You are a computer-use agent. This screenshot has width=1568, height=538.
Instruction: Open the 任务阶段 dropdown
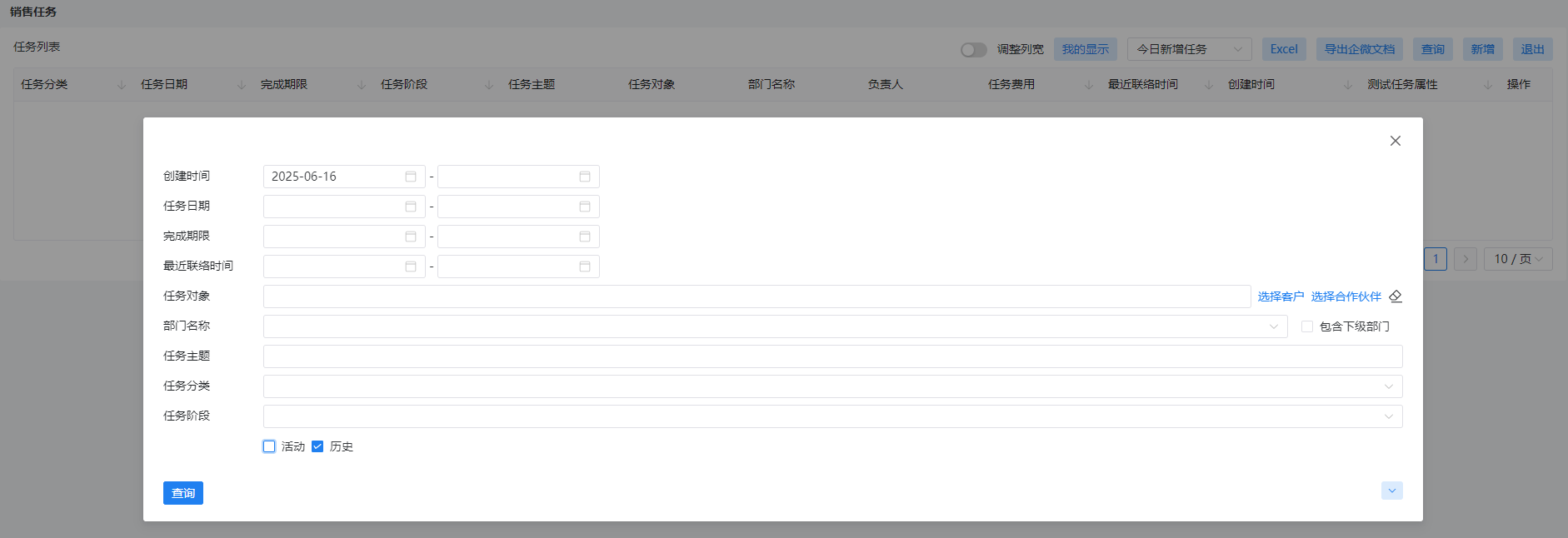point(833,416)
